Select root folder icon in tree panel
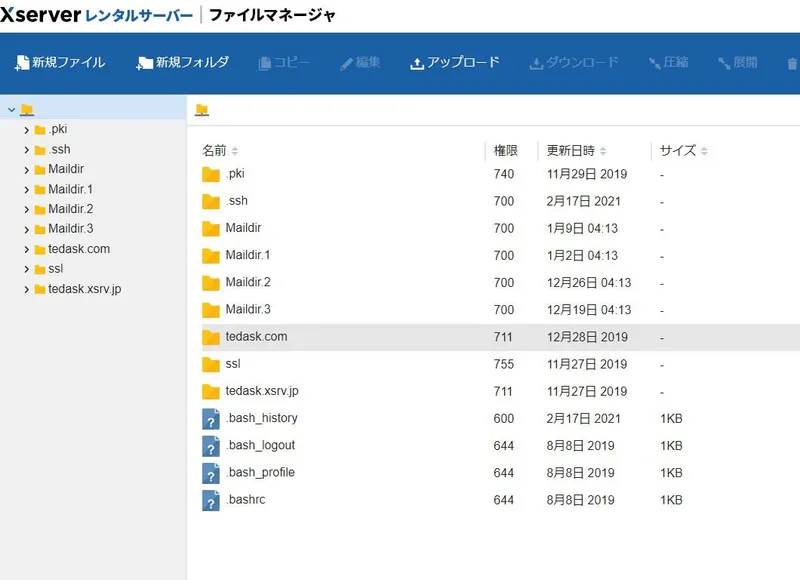Image resolution: width=800 pixels, height=580 pixels. [x=27, y=110]
